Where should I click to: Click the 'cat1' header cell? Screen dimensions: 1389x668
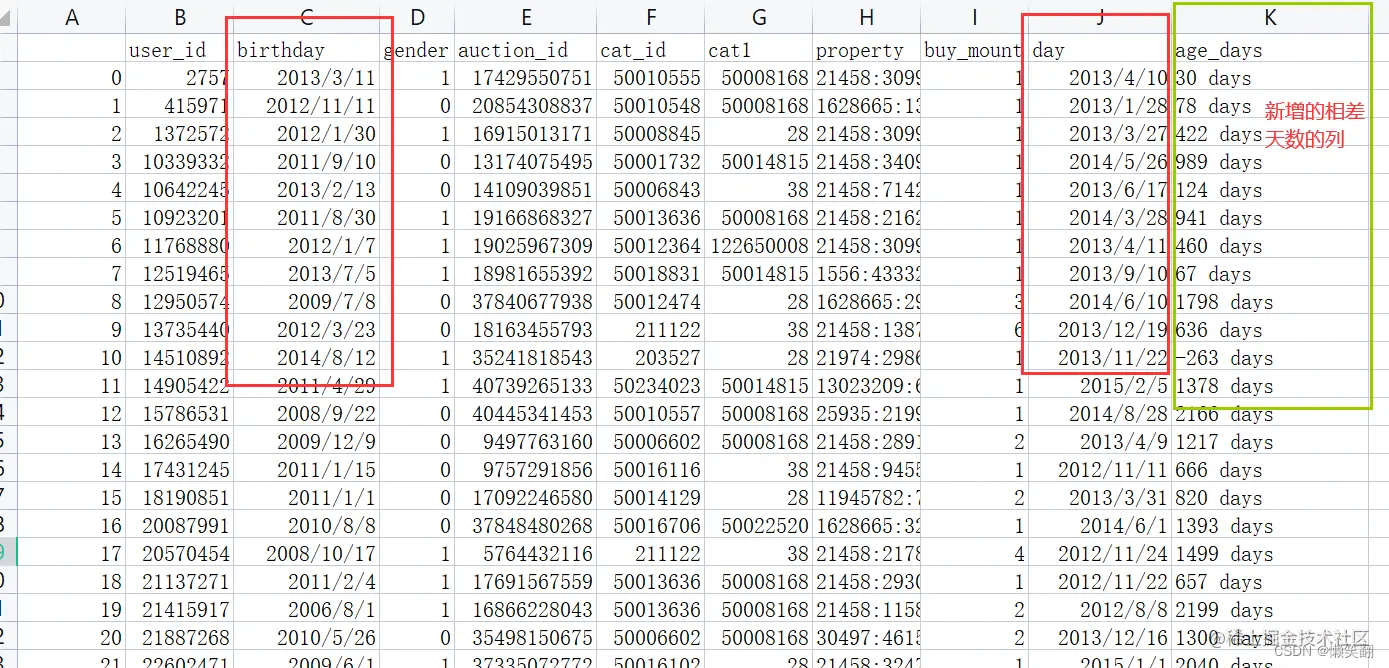coord(758,50)
